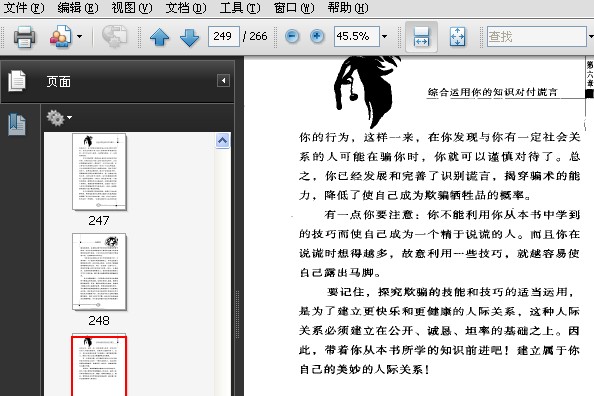Click the paragraph starting 要记住

(439, 330)
